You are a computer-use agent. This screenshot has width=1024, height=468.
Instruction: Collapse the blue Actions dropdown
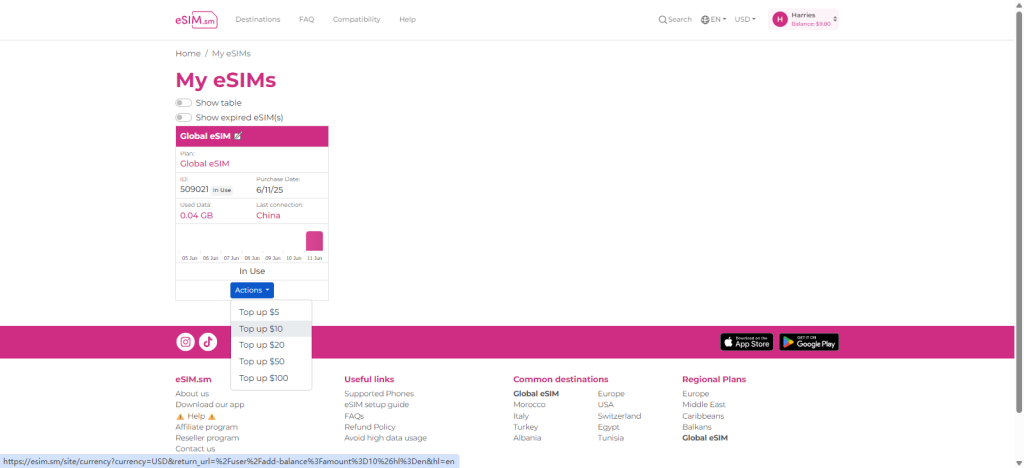tap(252, 290)
